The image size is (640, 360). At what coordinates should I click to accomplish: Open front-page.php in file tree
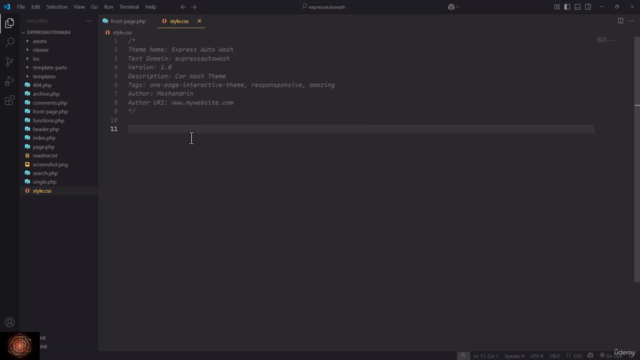[x=50, y=111]
